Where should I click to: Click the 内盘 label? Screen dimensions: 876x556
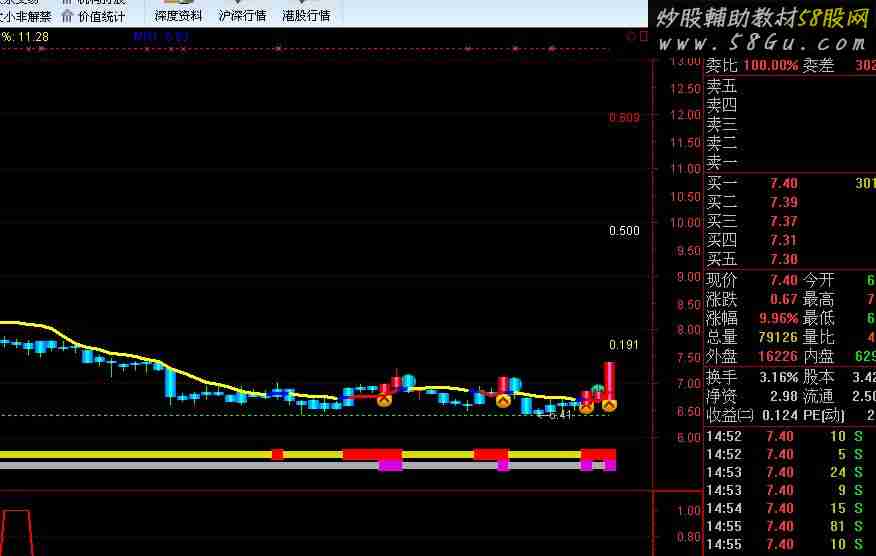(818, 357)
